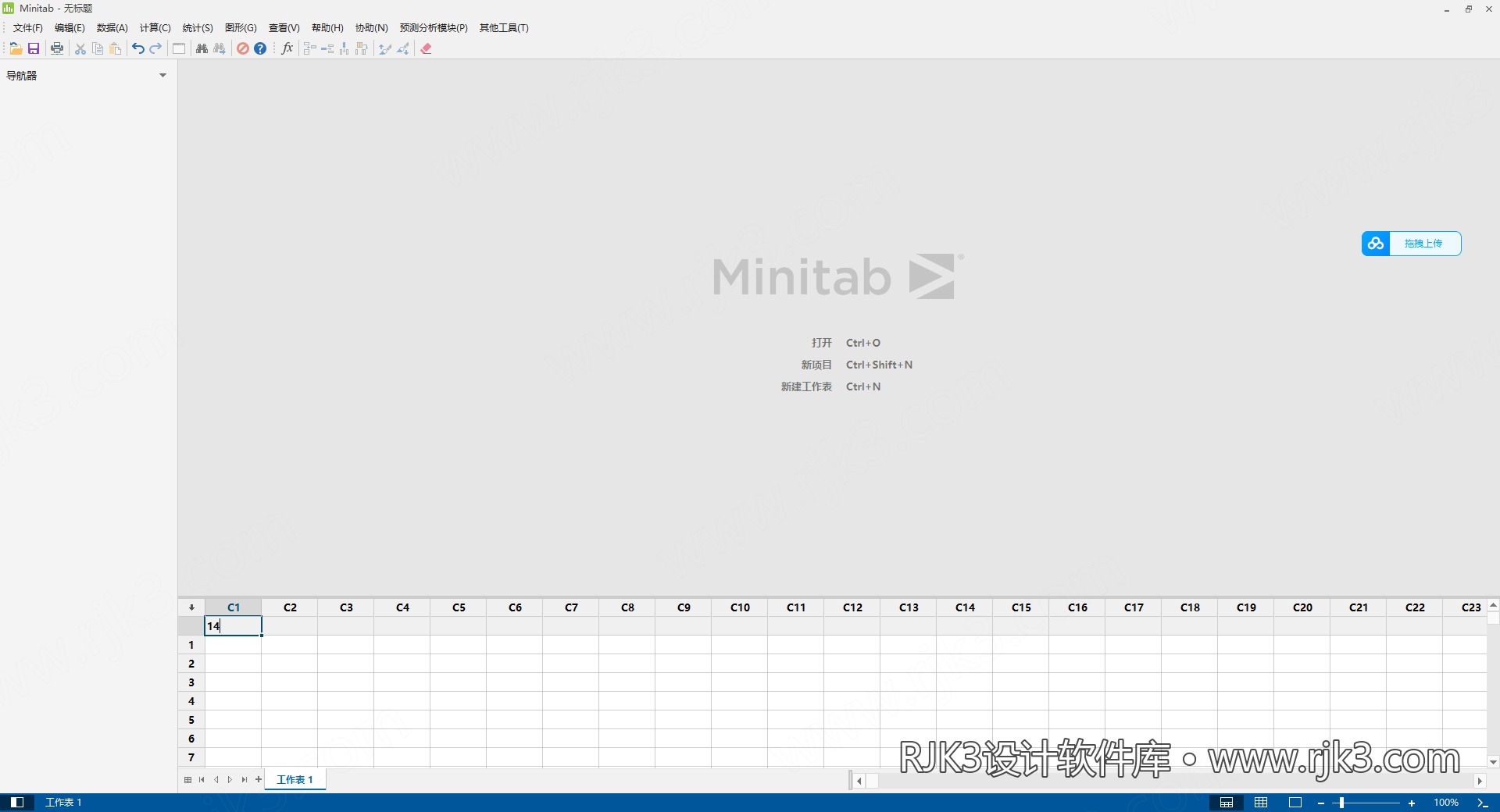Click the Cut scissors icon

[x=80, y=48]
